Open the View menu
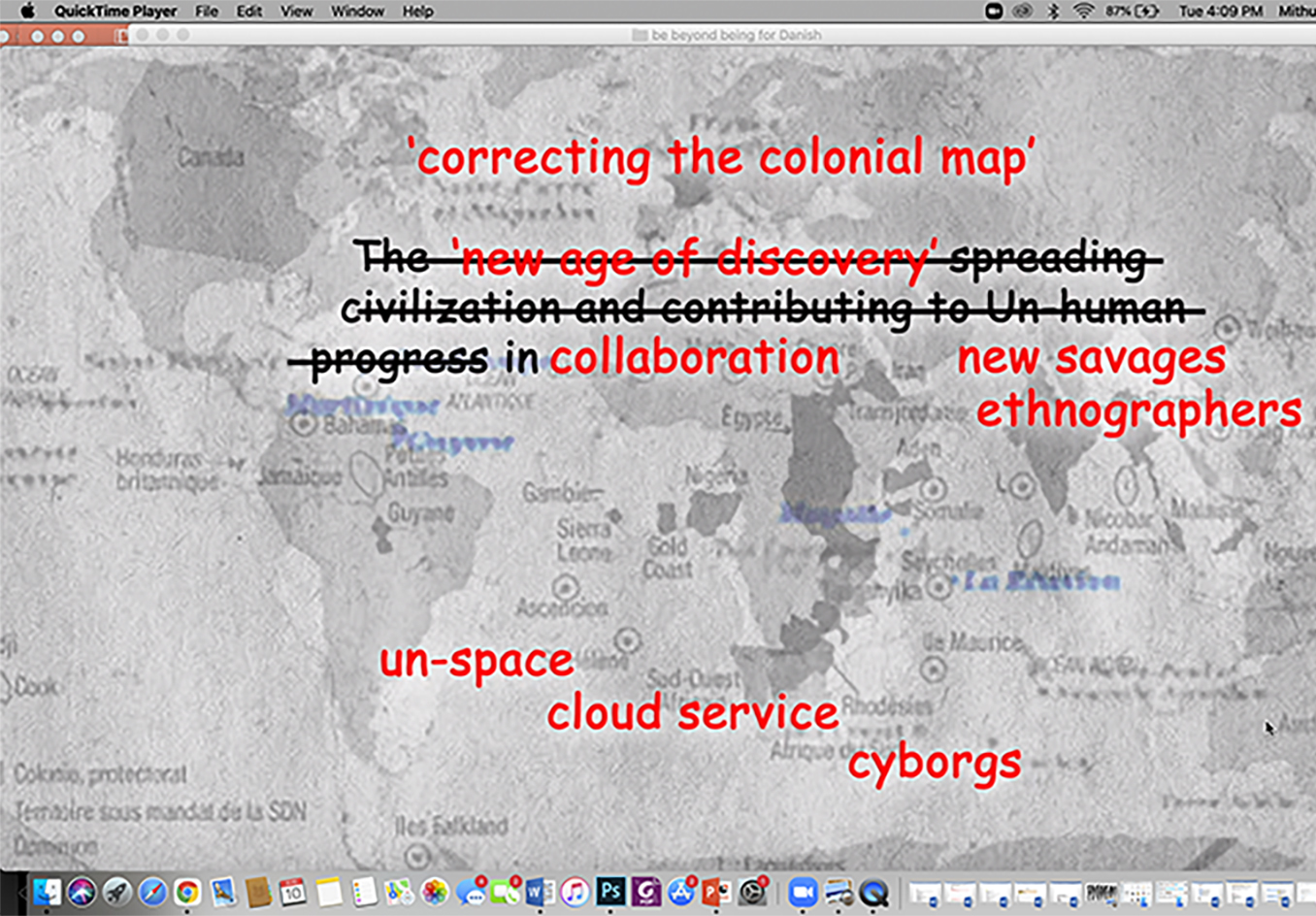The image size is (1316, 916). (x=296, y=12)
